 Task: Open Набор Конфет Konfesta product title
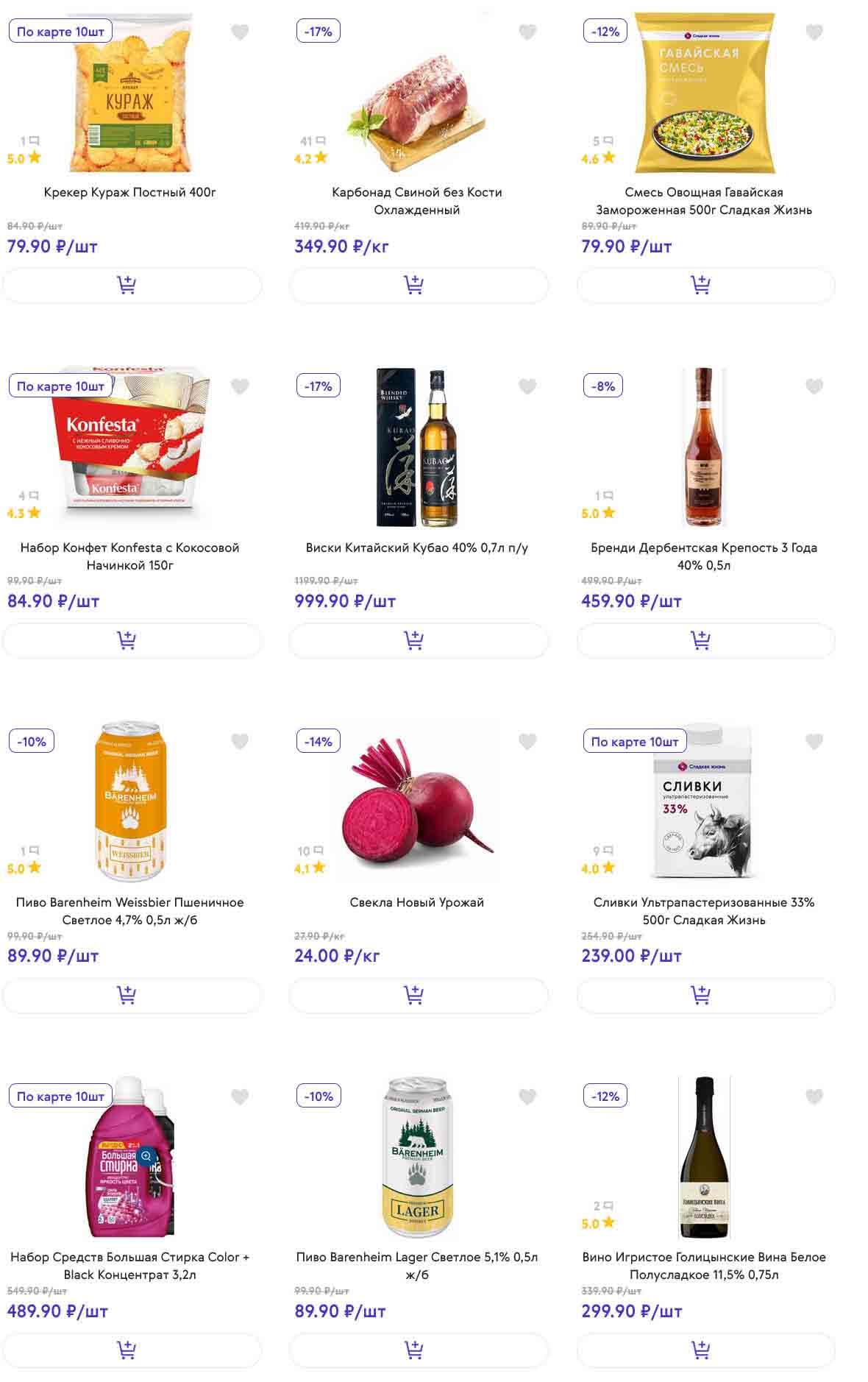pyautogui.click(x=130, y=556)
